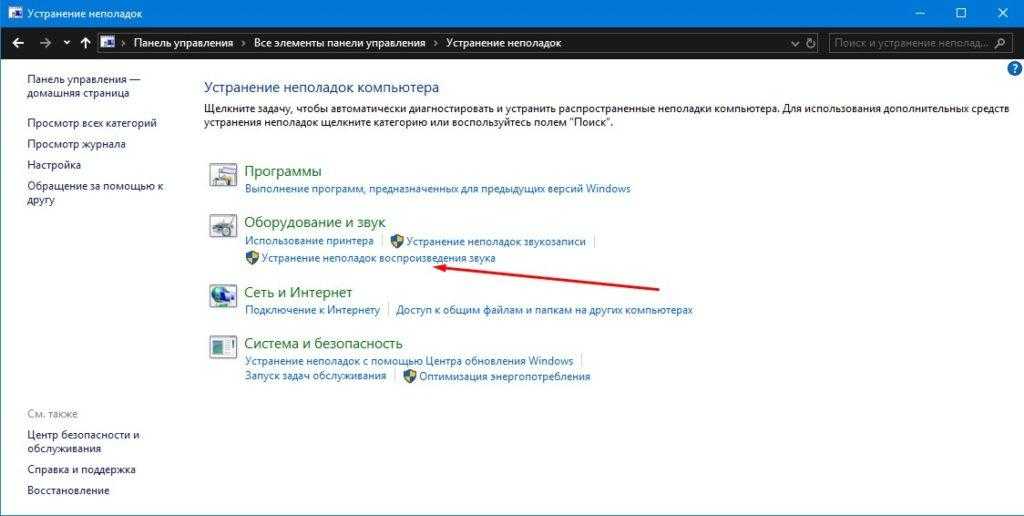The height and width of the screenshot is (516, 1024).
Task: Open the Сеть и Интернет heading
Action: [298, 292]
